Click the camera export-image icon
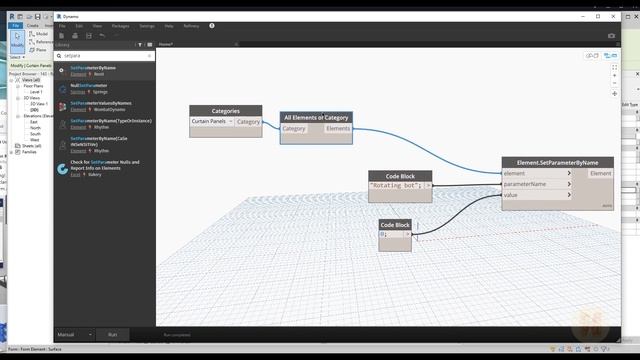 click(x=611, y=36)
